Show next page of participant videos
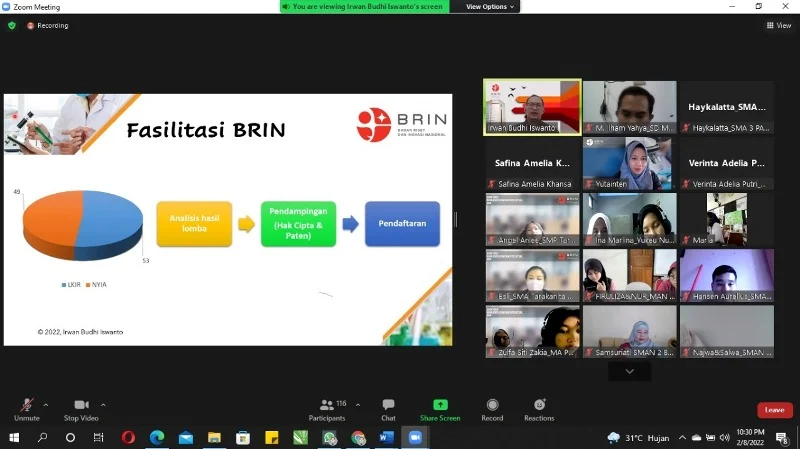The image size is (800, 449). coord(630,371)
